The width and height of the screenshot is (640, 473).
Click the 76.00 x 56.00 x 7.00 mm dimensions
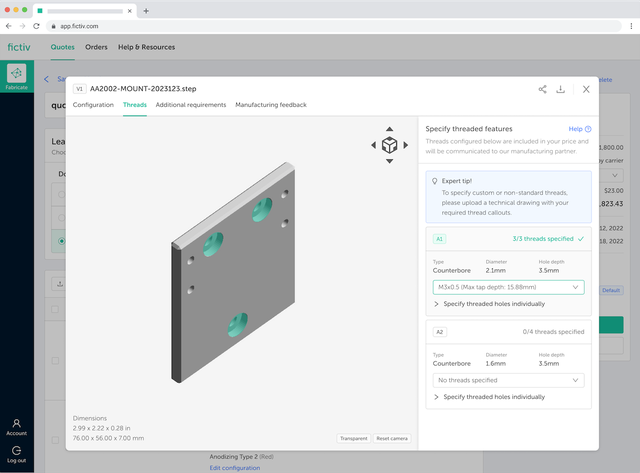[108, 438]
